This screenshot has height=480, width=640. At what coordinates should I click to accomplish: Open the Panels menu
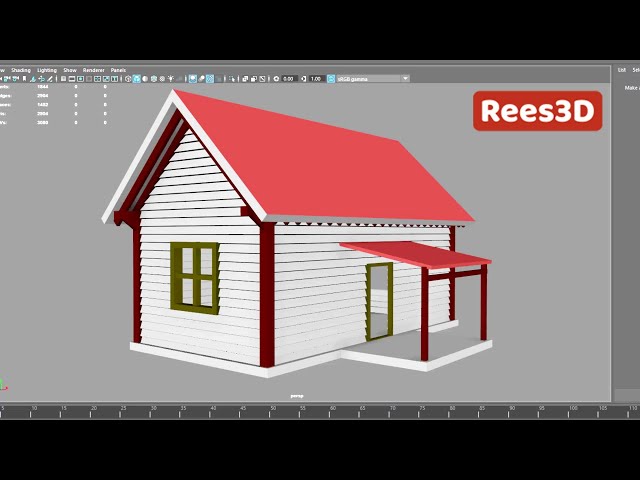(x=118, y=70)
